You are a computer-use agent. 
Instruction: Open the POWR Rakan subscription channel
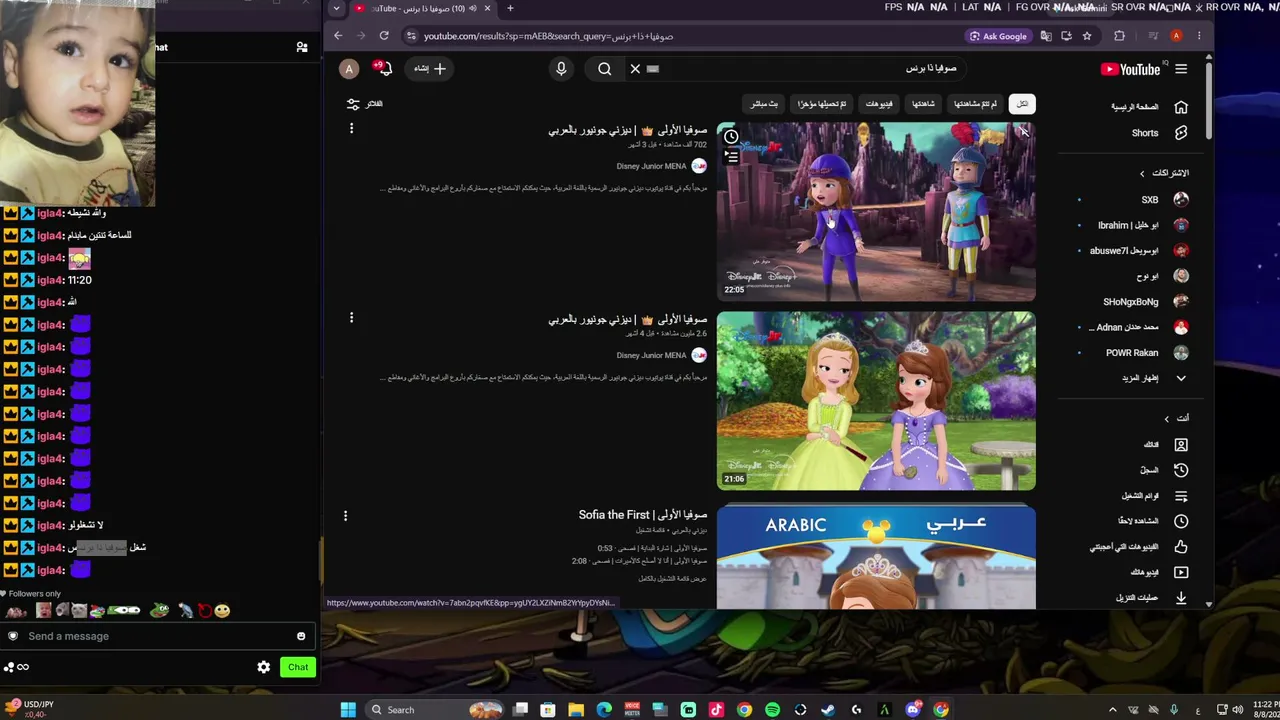(x=1146, y=353)
